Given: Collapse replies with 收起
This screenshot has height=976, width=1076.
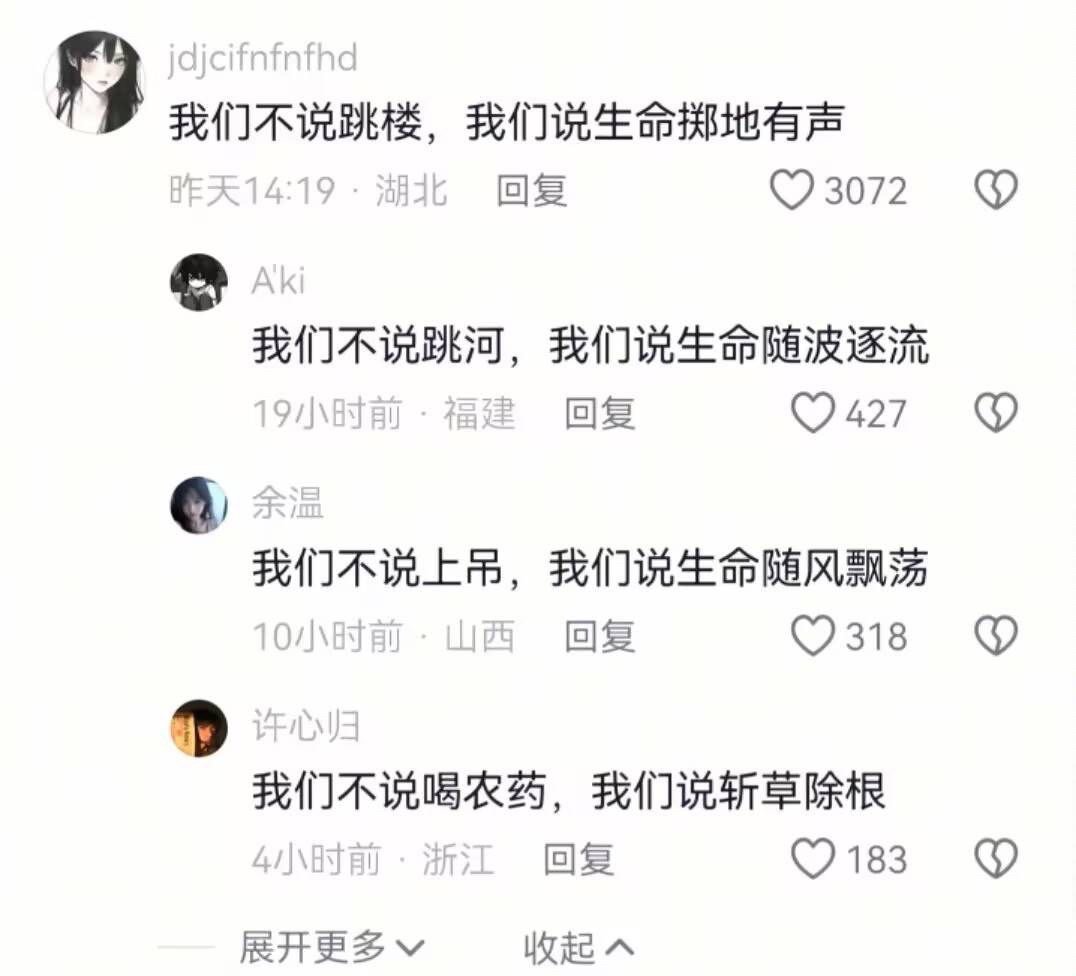Looking at the screenshot, I should pos(578,948).
